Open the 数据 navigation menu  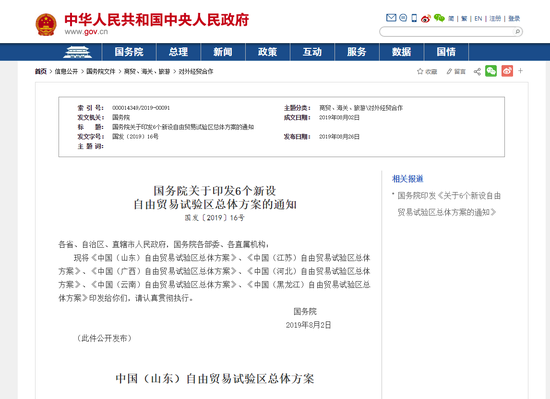[x=401, y=52]
